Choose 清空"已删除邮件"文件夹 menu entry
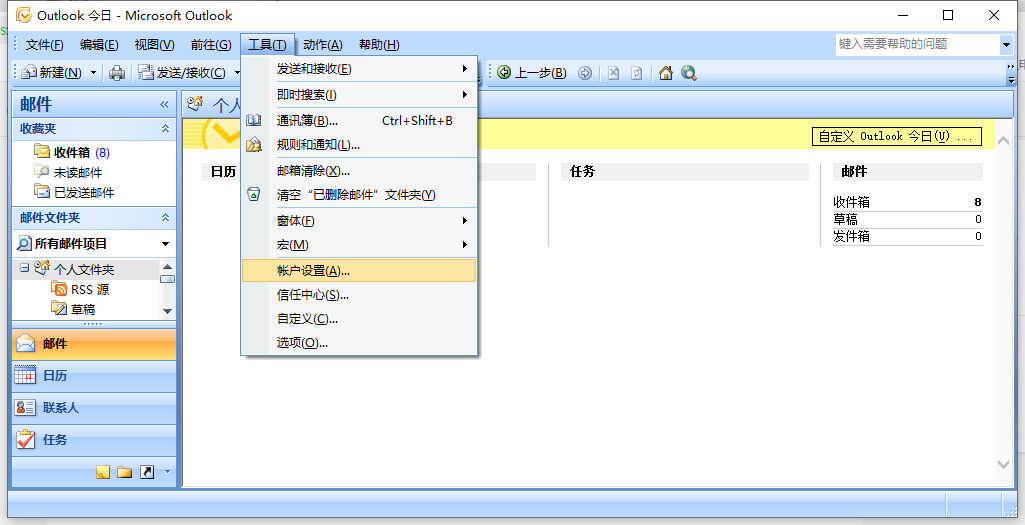1025x525 pixels. [x=360, y=195]
